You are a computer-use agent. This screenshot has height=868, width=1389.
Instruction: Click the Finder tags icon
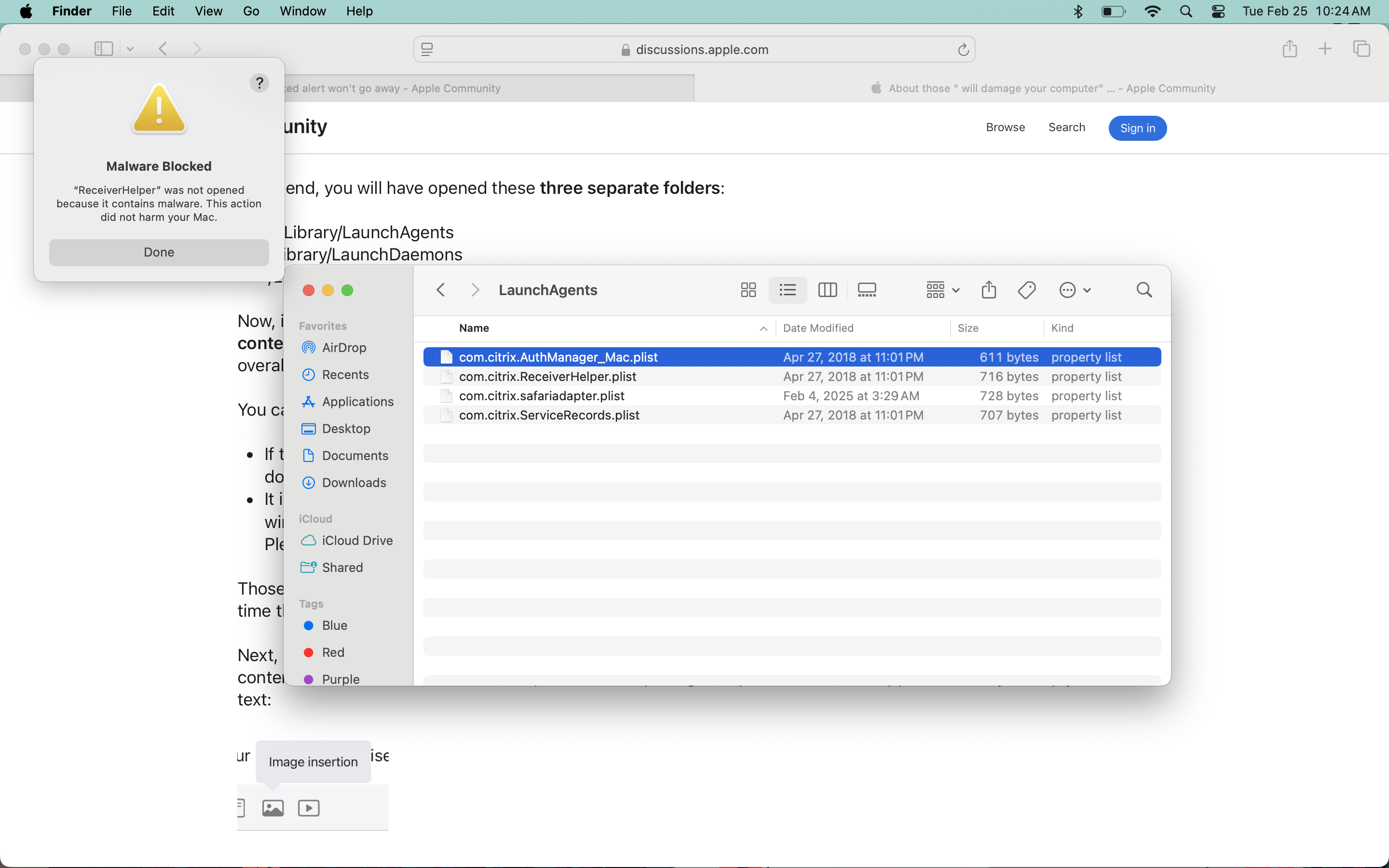(x=1026, y=290)
